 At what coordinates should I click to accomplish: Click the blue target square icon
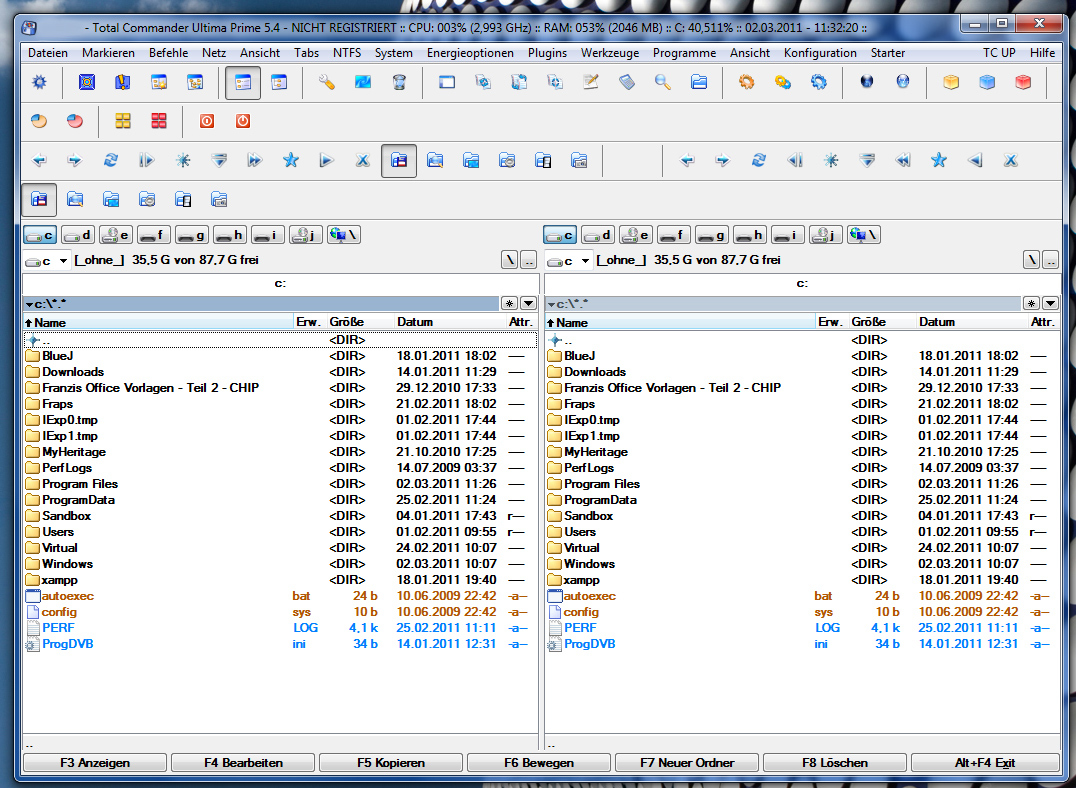click(86, 82)
